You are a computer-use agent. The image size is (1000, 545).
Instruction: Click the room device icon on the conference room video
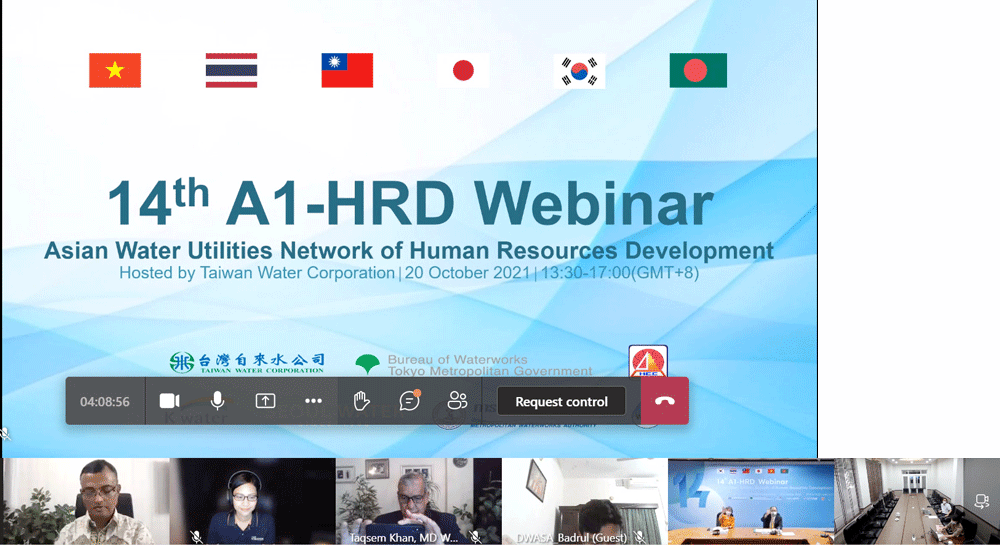(982, 502)
